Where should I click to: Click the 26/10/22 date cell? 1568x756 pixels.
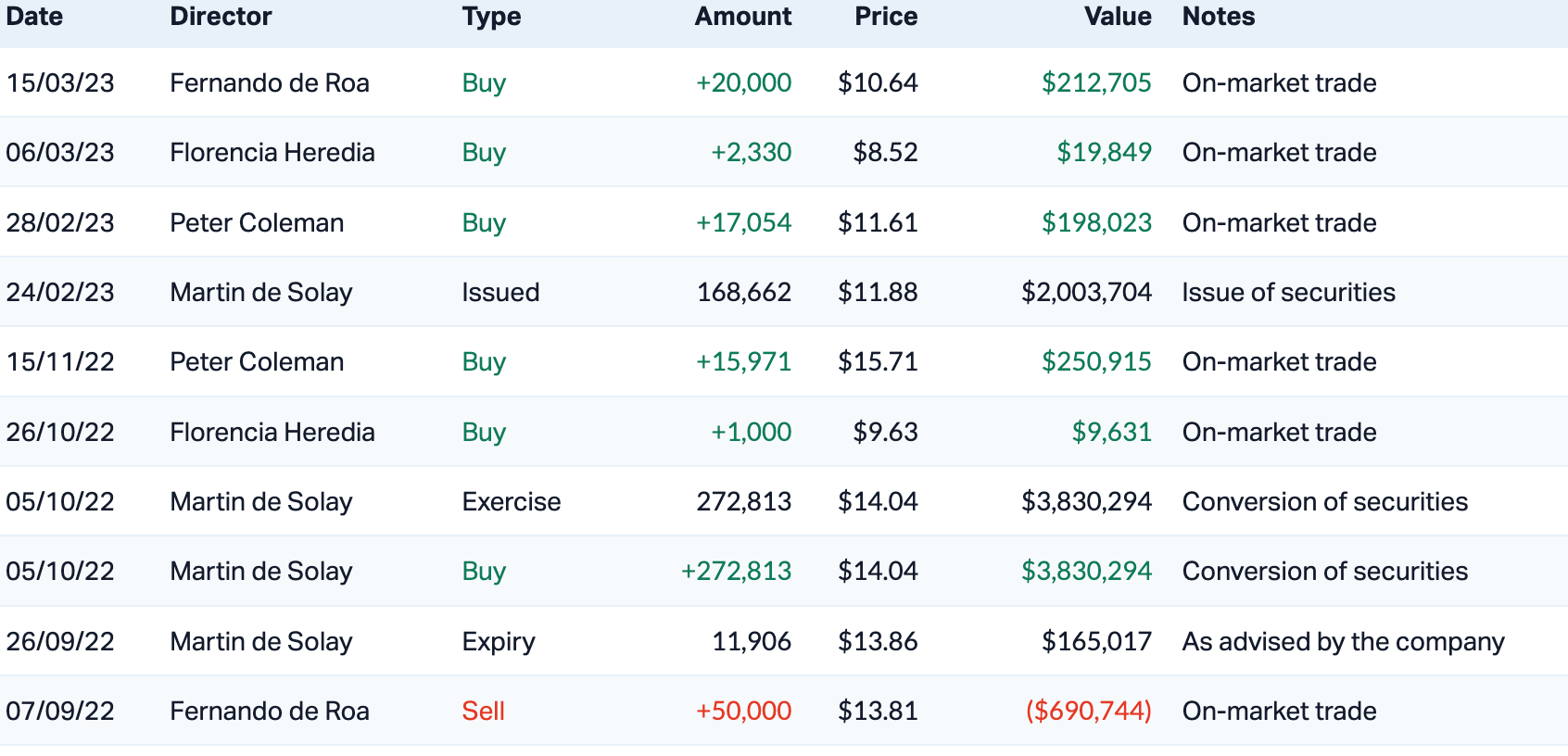pyautogui.click(x=60, y=433)
